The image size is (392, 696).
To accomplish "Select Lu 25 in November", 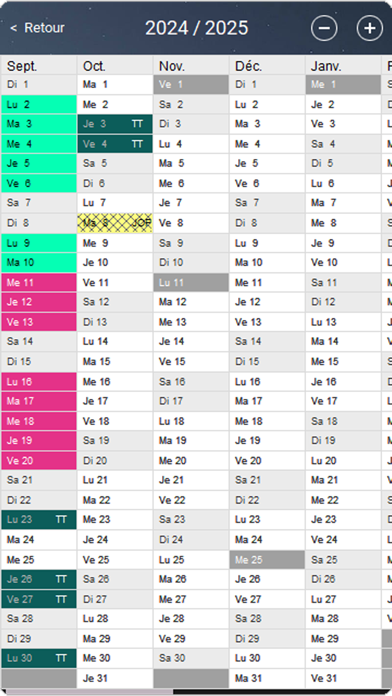I will coord(191,560).
